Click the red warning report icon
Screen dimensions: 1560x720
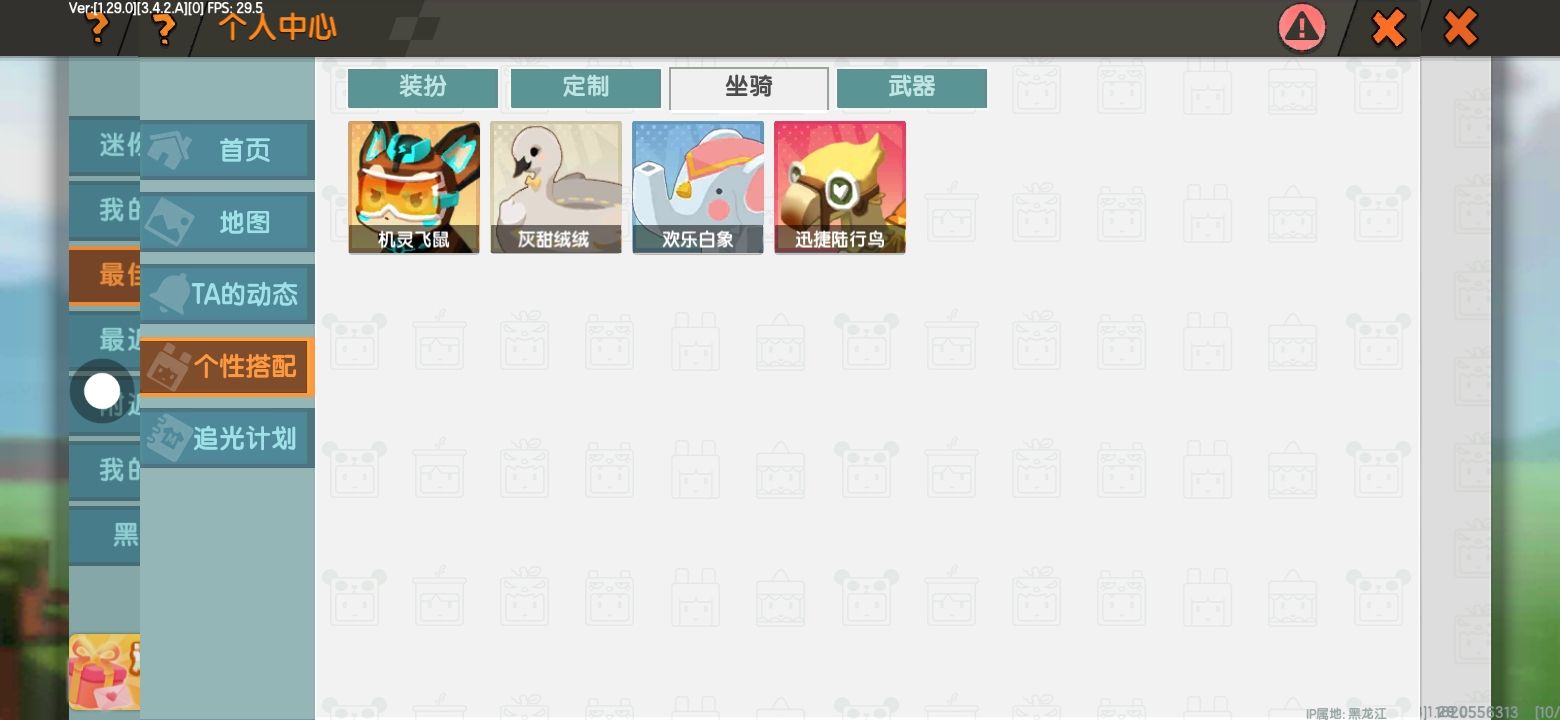pos(1302,28)
